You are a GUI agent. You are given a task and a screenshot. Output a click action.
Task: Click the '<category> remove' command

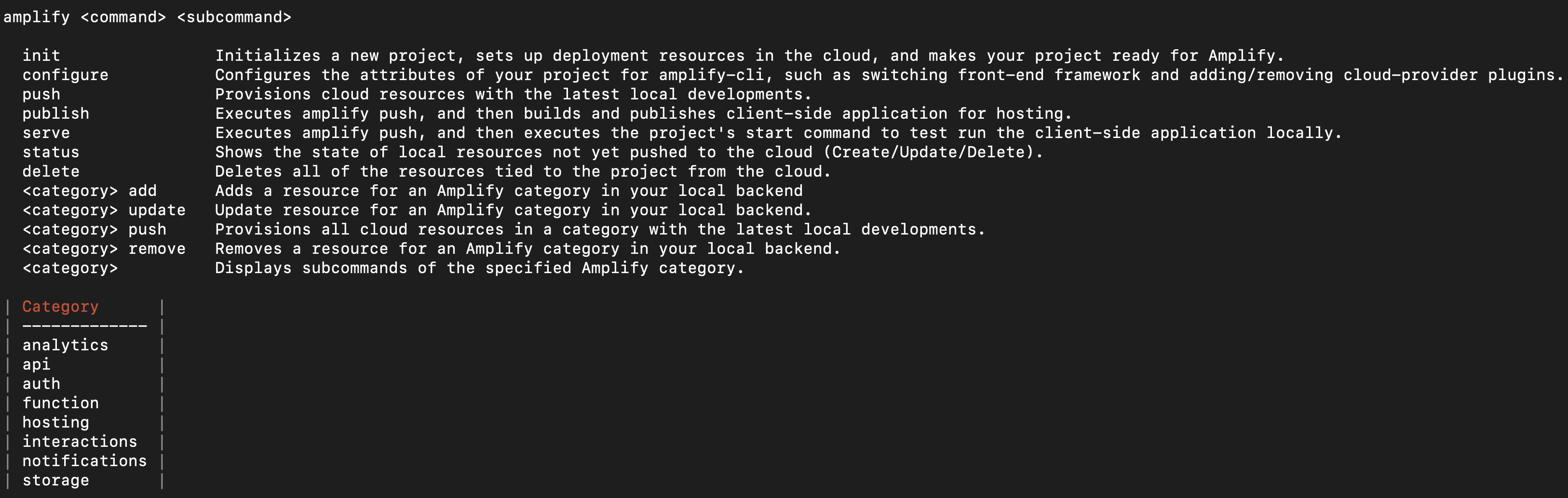pyautogui.click(x=104, y=249)
